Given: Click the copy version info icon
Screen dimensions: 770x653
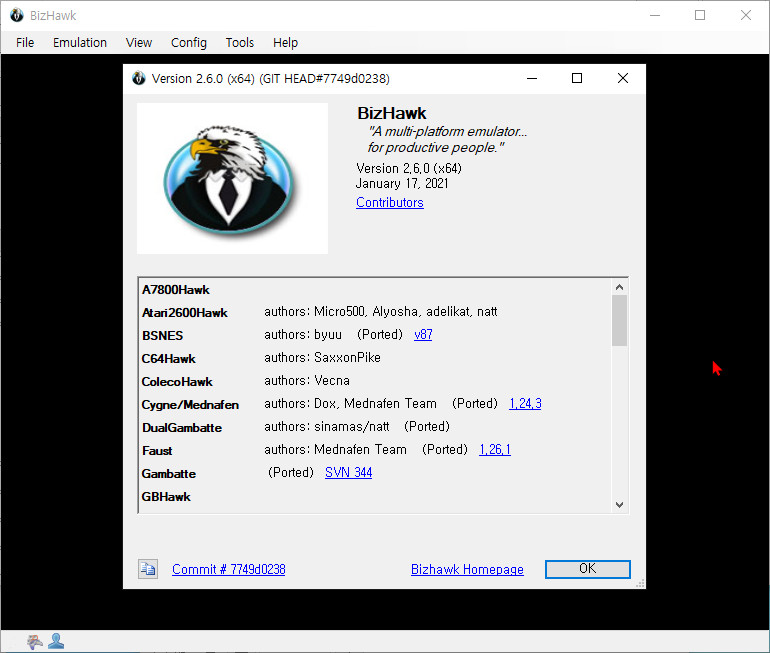Looking at the screenshot, I should coord(148,569).
